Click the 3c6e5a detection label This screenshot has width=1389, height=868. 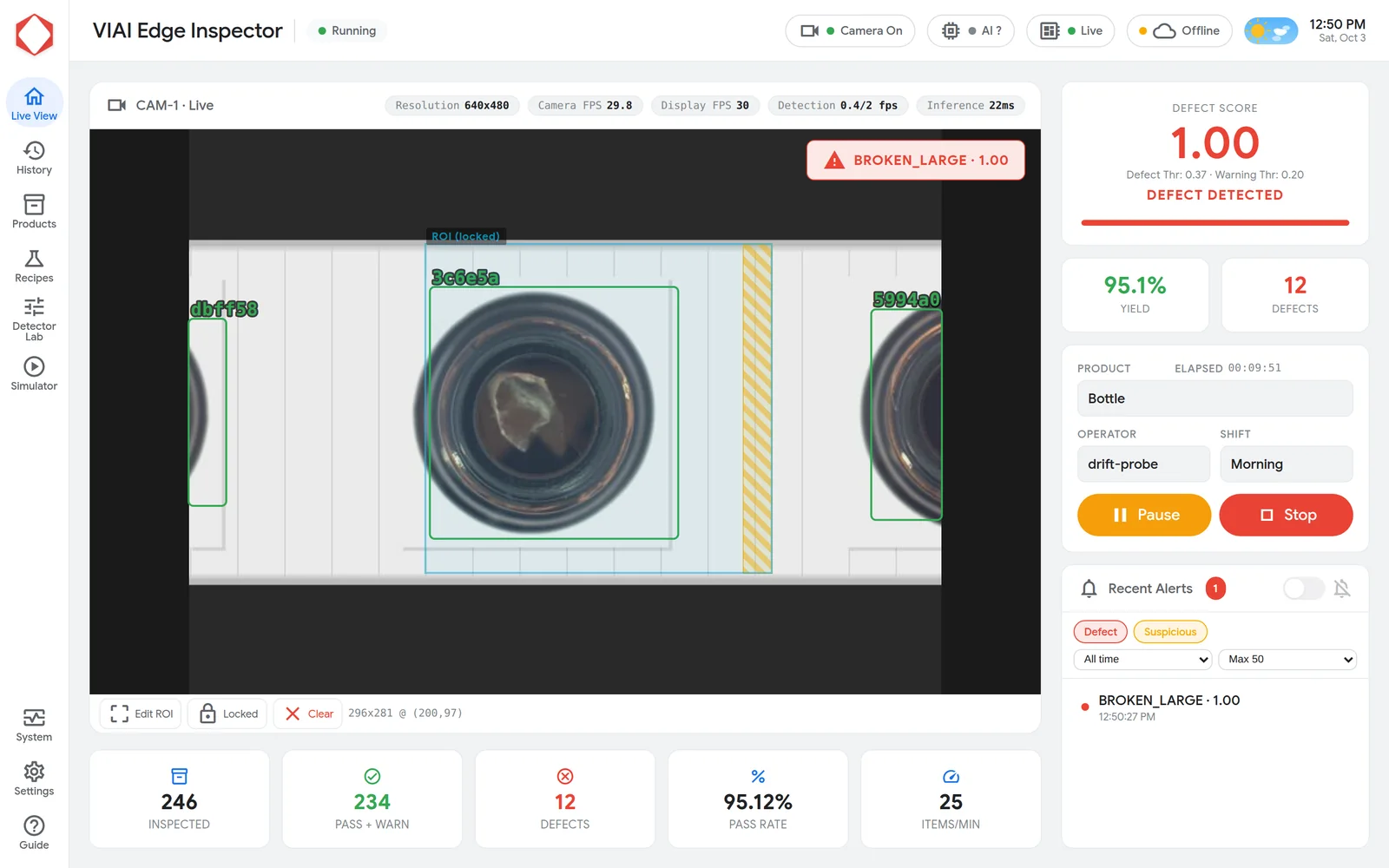pyautogui.click(x=465, y=278)
